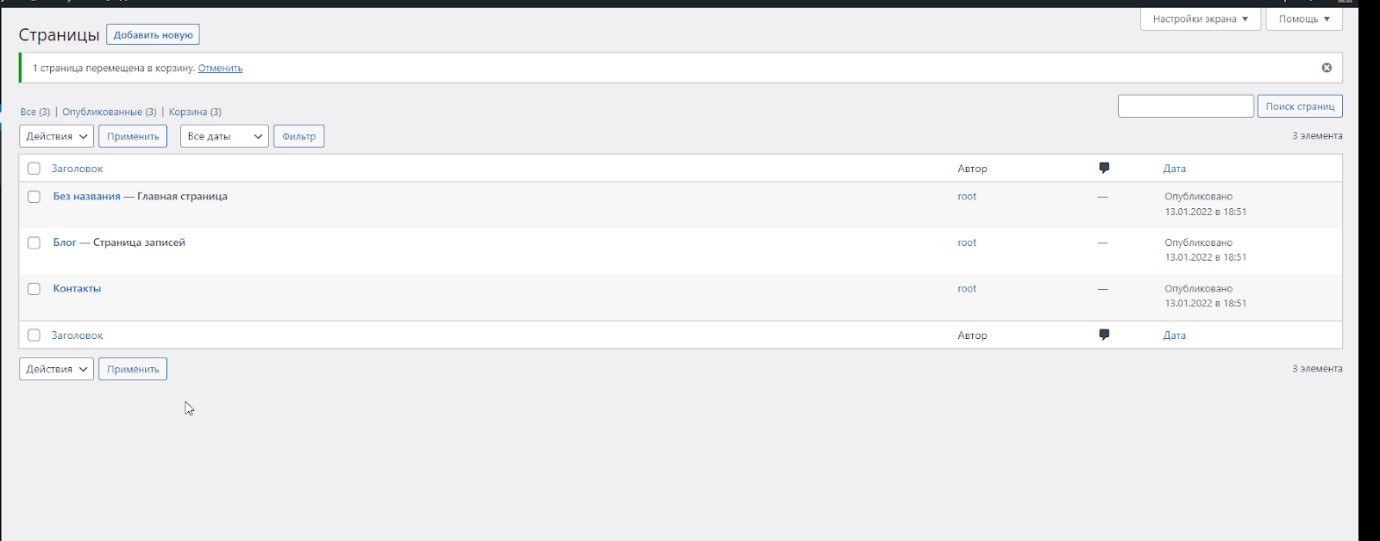Switch to the Корзина (3) view
This screenshot has height=541, width=1380.
pyautogui.click(x=195, y=112)
